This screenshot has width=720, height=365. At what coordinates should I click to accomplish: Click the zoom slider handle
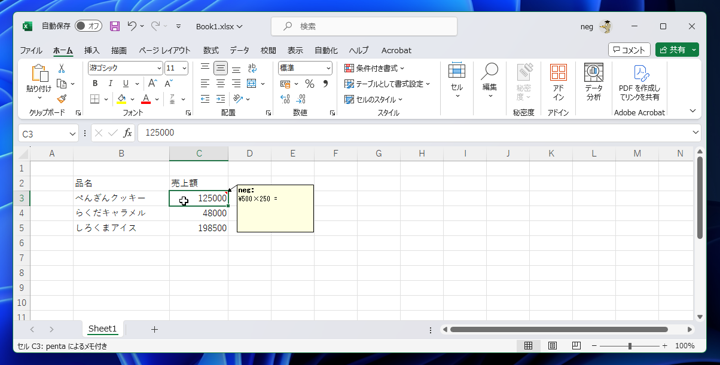[x=630, y=346]
